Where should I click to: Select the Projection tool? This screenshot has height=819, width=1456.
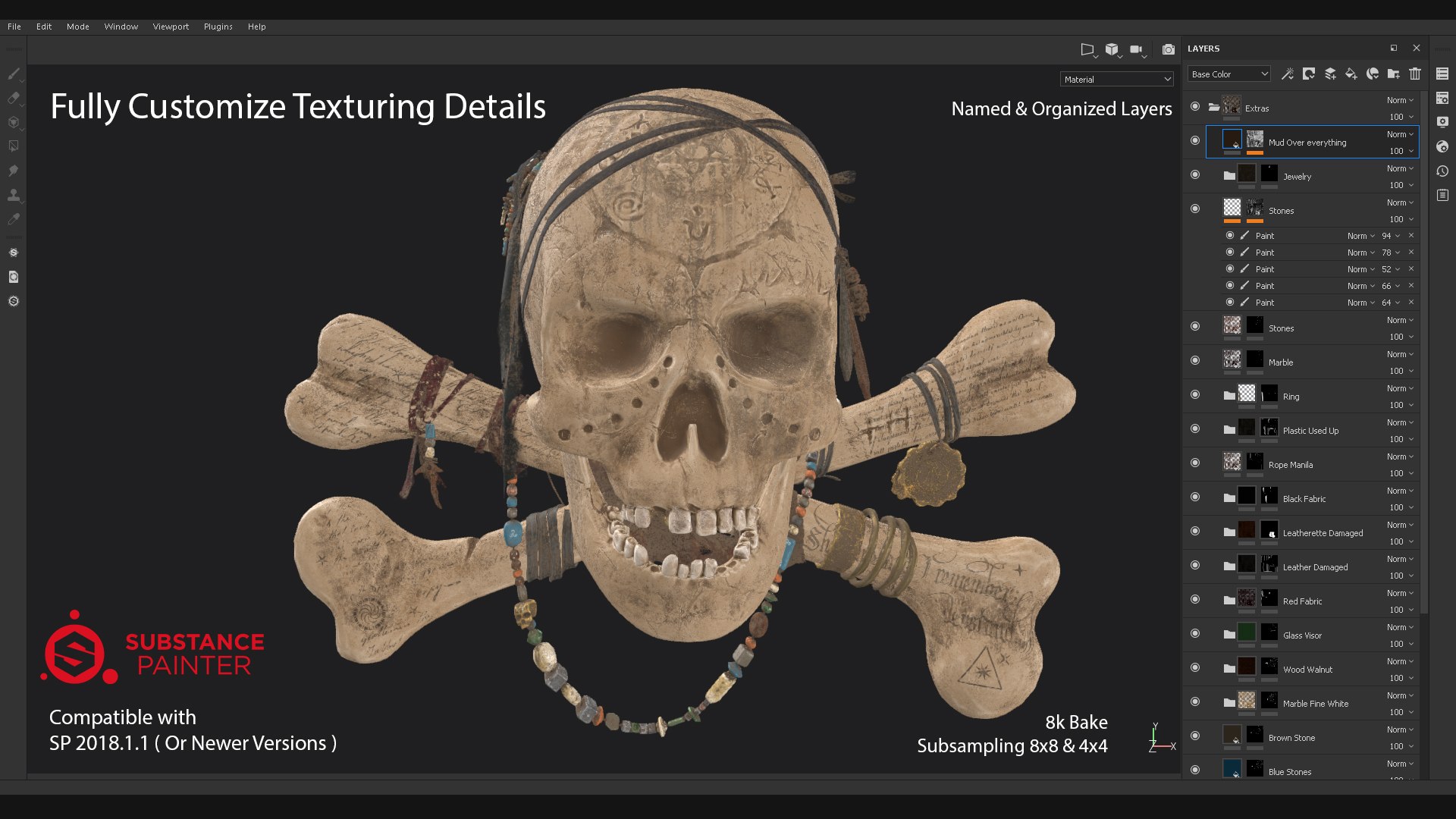14,122
